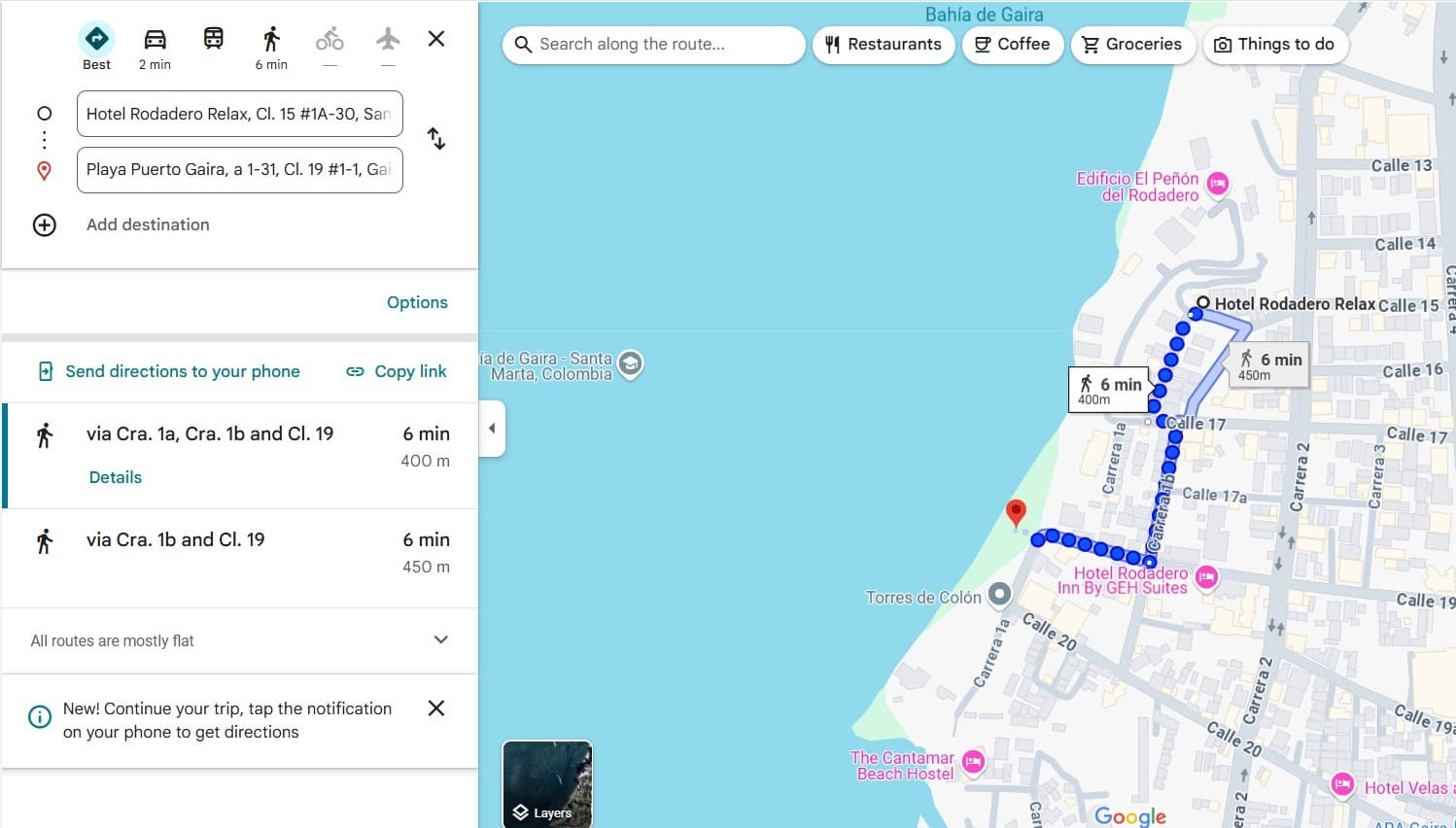The width and height of the screenshot is (1456, 828).
Task: Edit the Playa Puerto Gaira destination field
Action: [239, 170]
